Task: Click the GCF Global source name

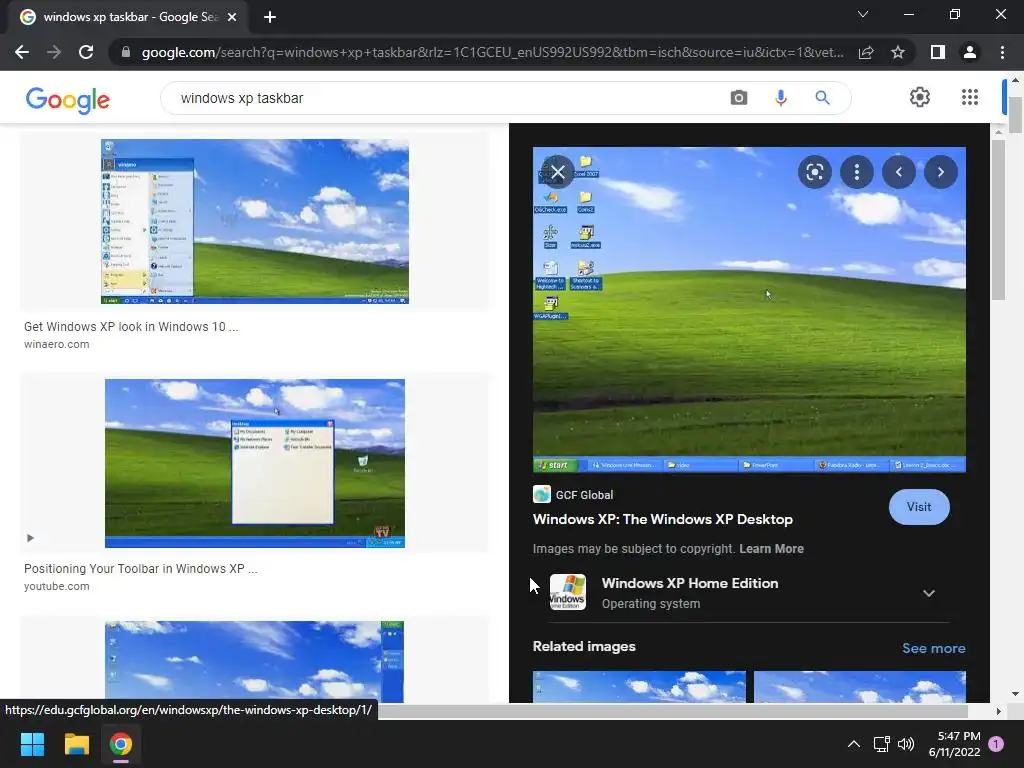Action: point(584,495)
